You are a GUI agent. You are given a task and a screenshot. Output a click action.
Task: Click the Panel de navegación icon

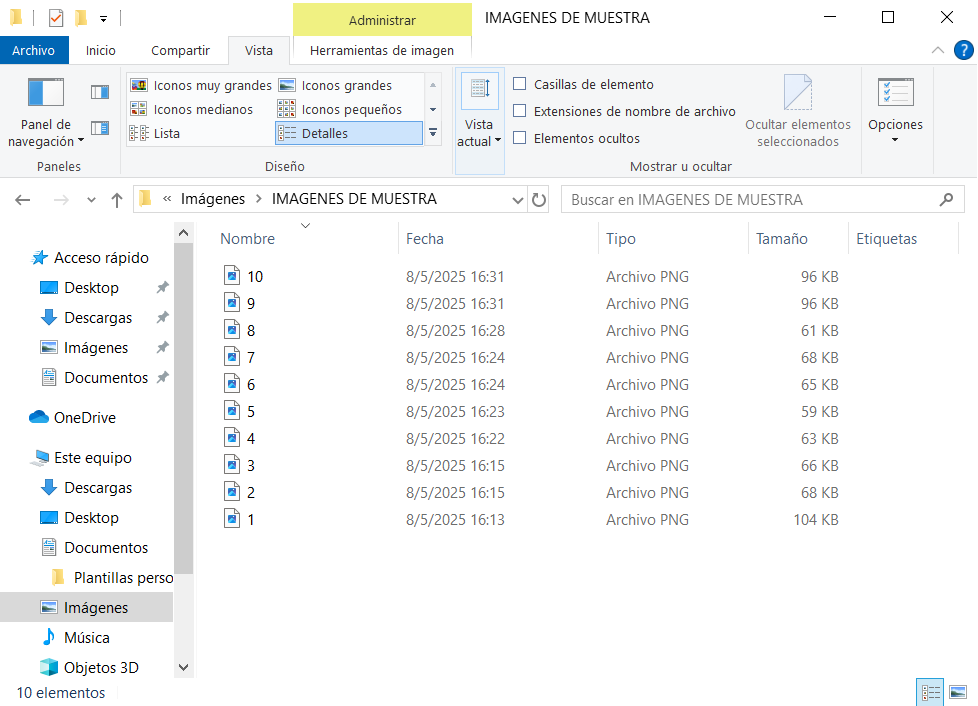(46, 93)
